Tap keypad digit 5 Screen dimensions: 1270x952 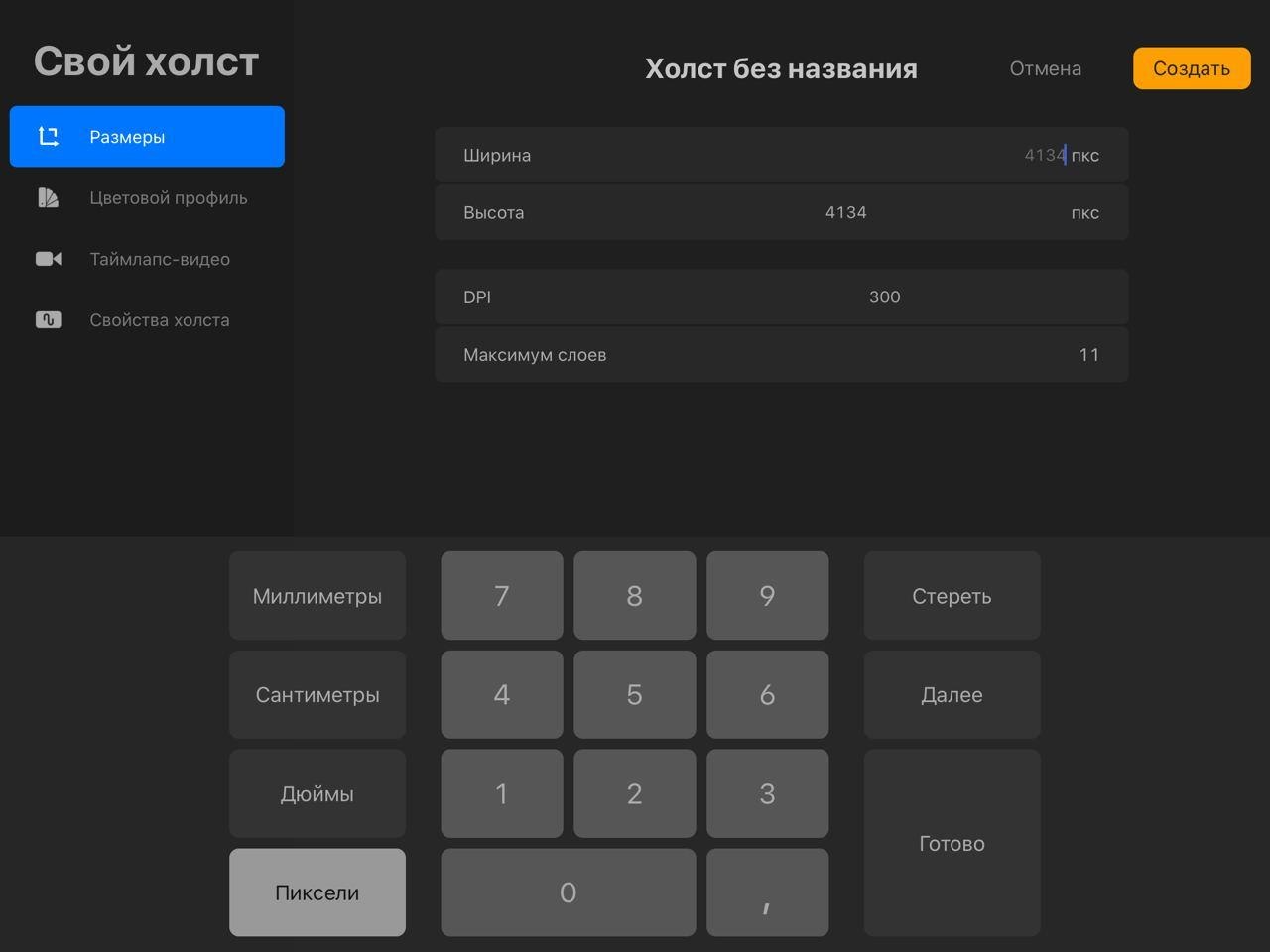coord(635,695)
